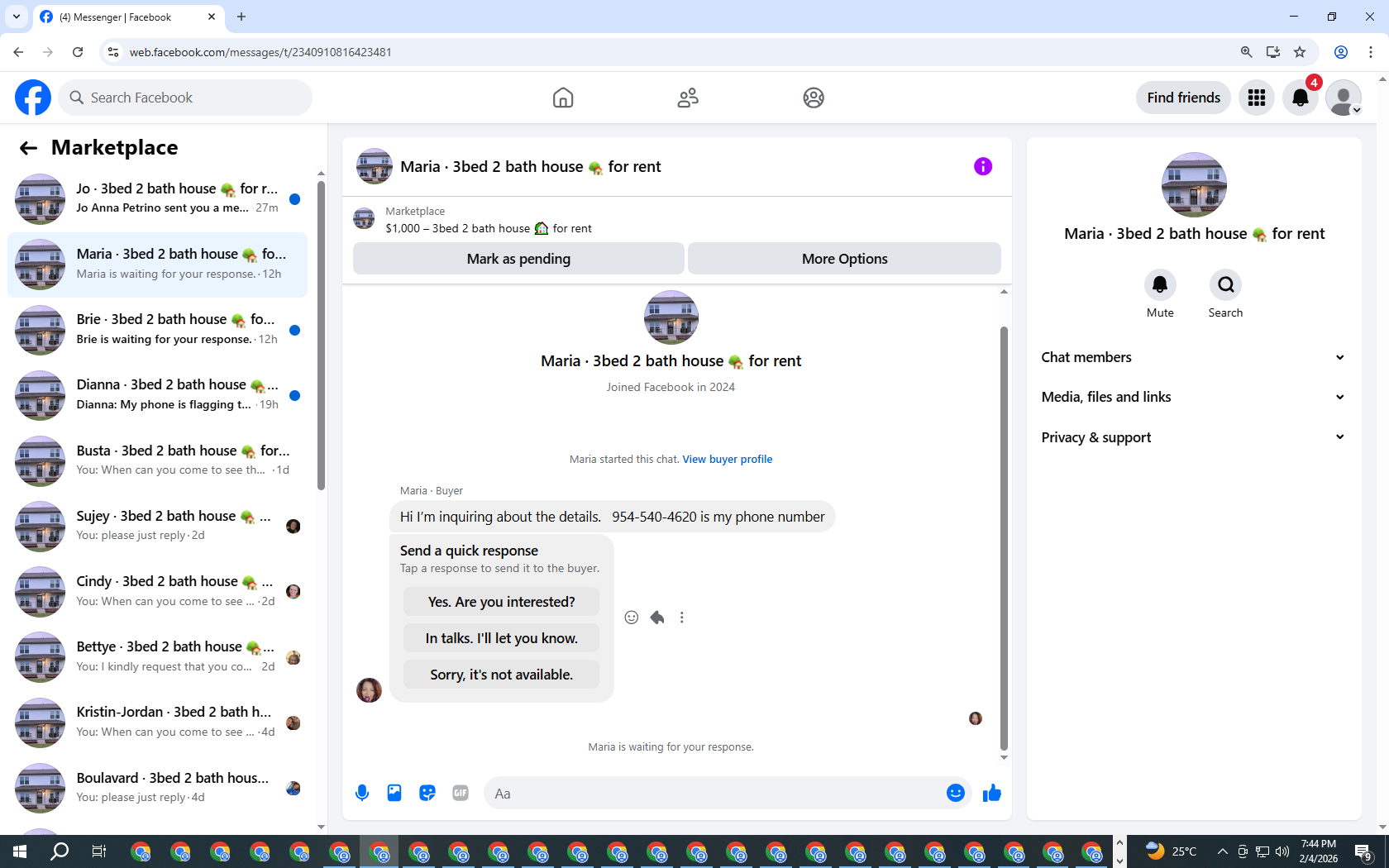Open the Facebook menu grid icon
The image size is (1389, 868).
[x=1257, y=98]
